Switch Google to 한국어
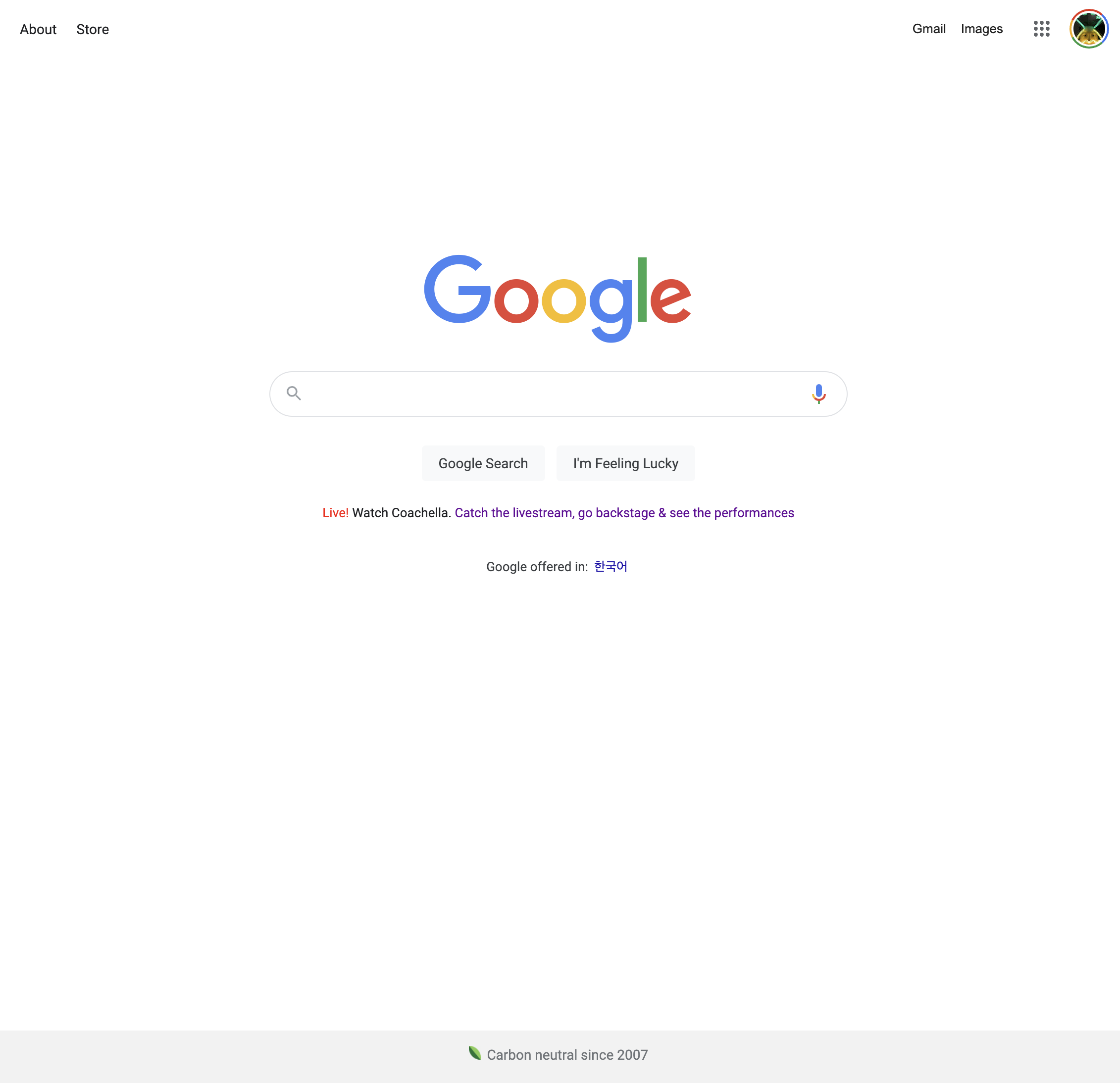The image size is (1120, 1083). [x=611, y=566]
